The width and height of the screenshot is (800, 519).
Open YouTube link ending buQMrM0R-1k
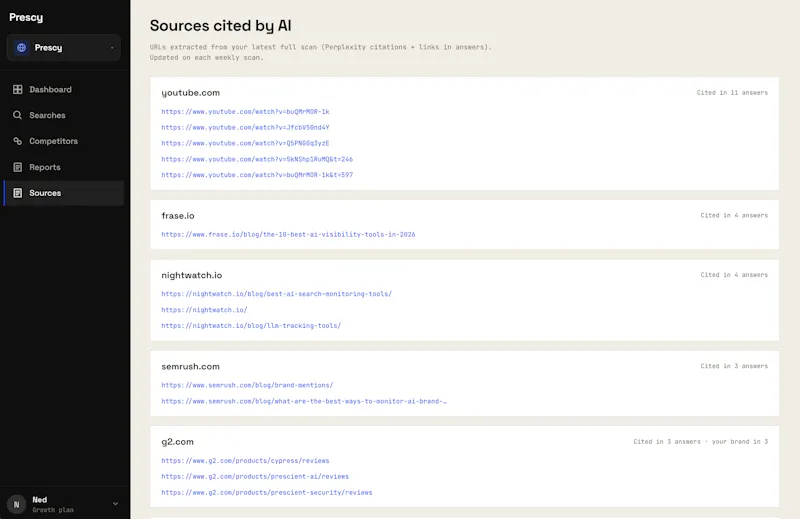(245, 112)
